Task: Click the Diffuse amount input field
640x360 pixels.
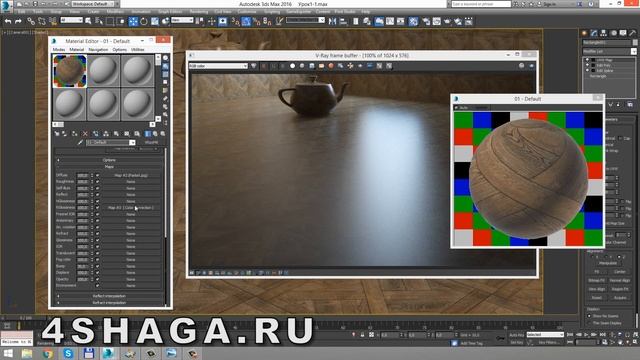Action: tap(83, 175)
